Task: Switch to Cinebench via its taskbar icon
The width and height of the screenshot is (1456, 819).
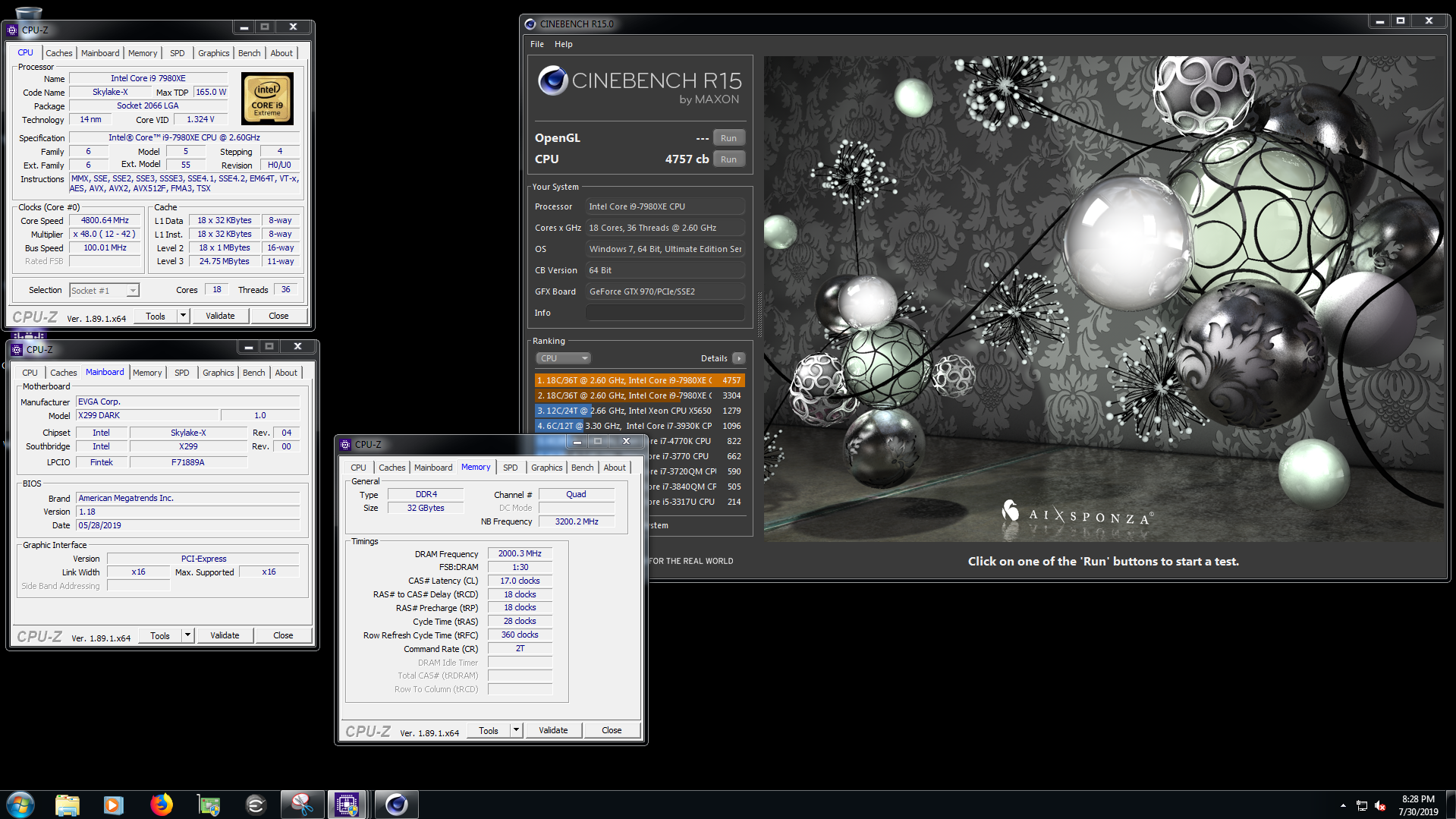Action: [396, 804]
